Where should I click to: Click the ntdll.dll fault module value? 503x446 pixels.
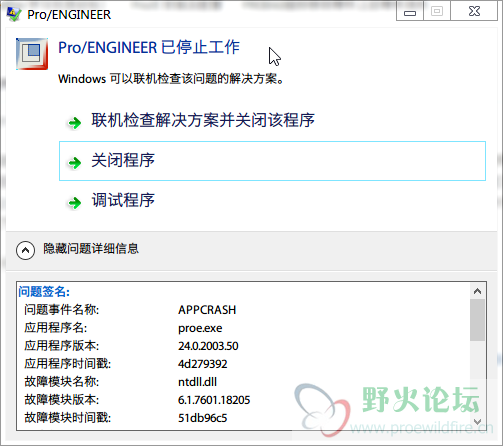[x=197, y=382]
